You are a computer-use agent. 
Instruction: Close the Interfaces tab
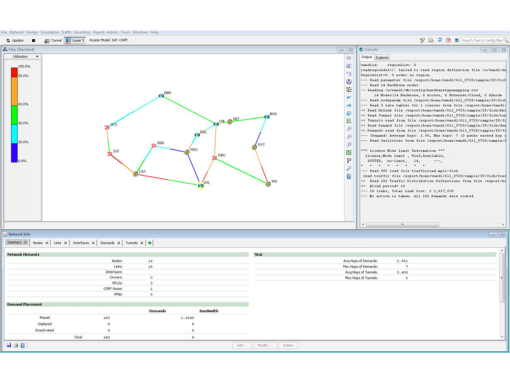[93, 243]
